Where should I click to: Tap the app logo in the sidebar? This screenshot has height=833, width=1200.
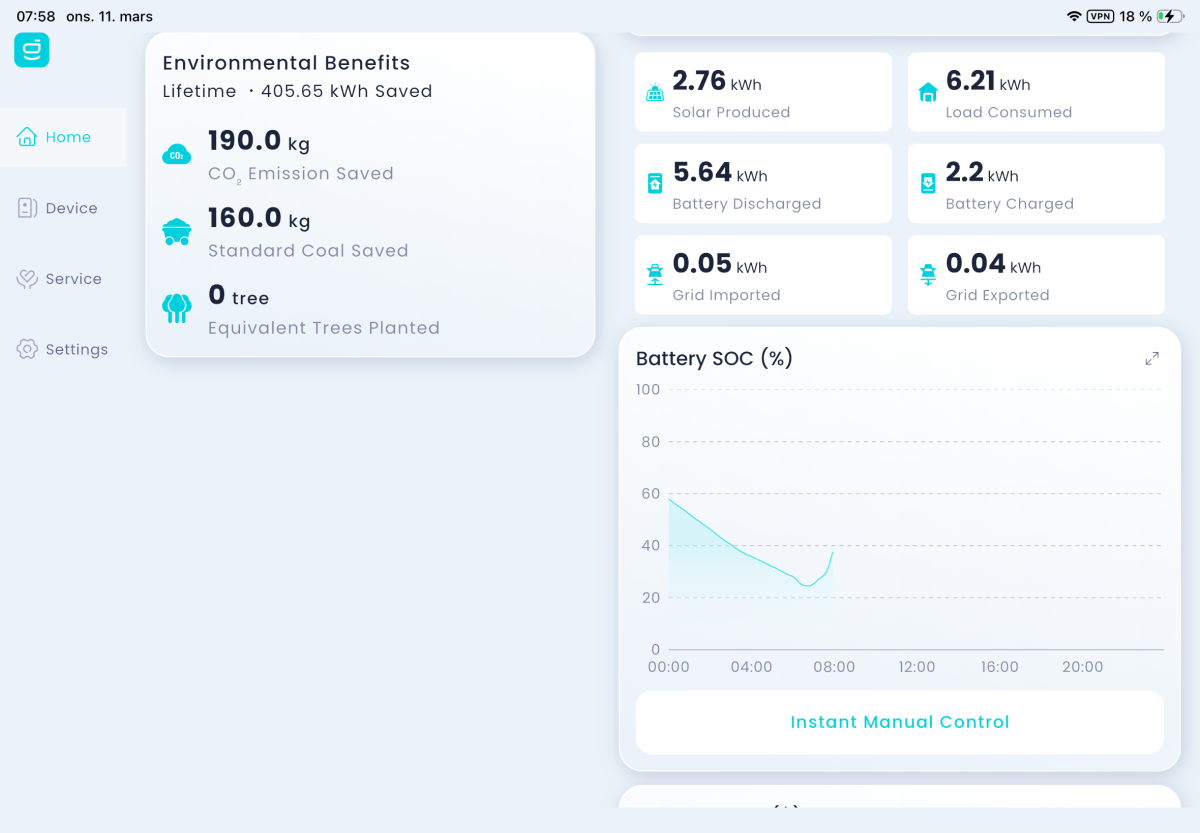(x=31, y=50)
